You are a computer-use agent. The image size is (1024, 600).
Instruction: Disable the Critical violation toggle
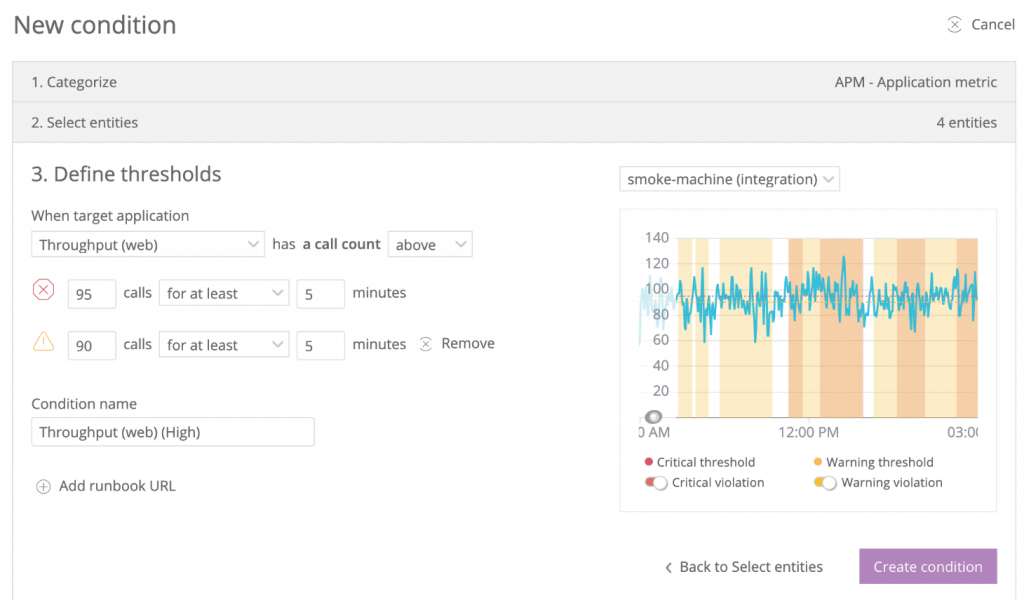coord(655,483)
